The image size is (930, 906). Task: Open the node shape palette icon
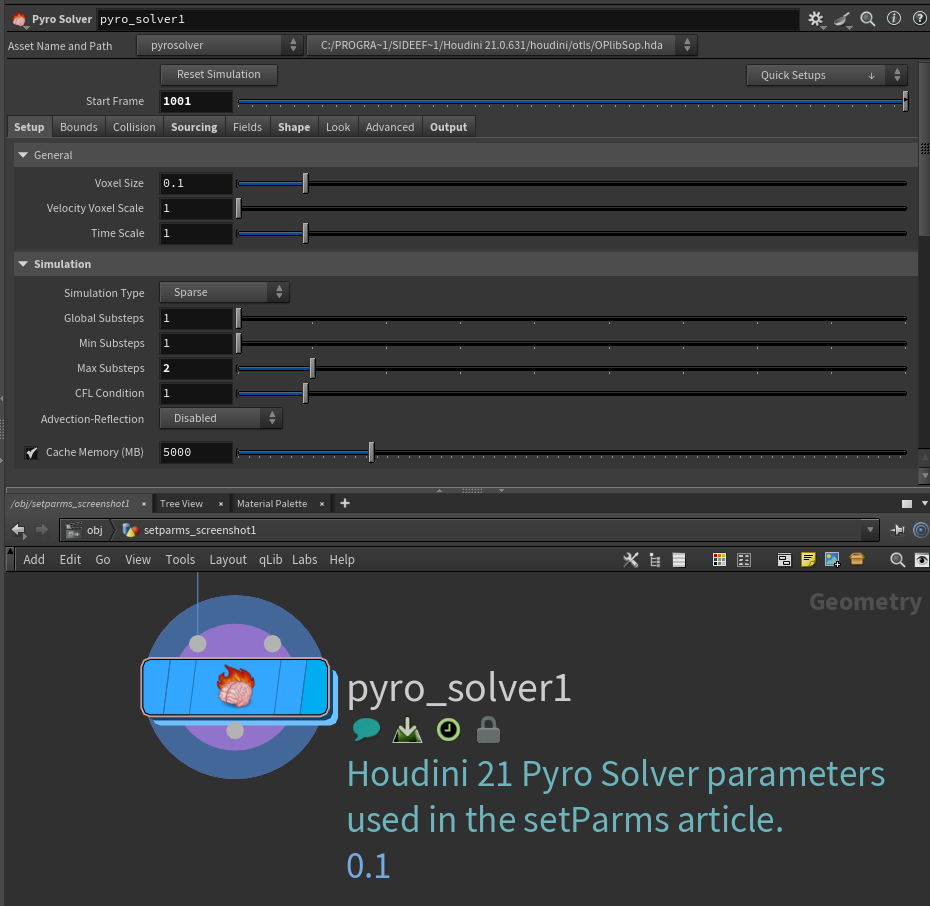(x=744, y=560)
